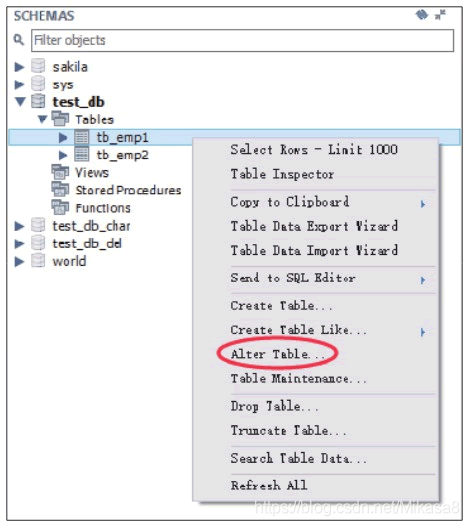Expand the sys schema
This screenshot has height=526, width=469.
(x=19, y=85)
